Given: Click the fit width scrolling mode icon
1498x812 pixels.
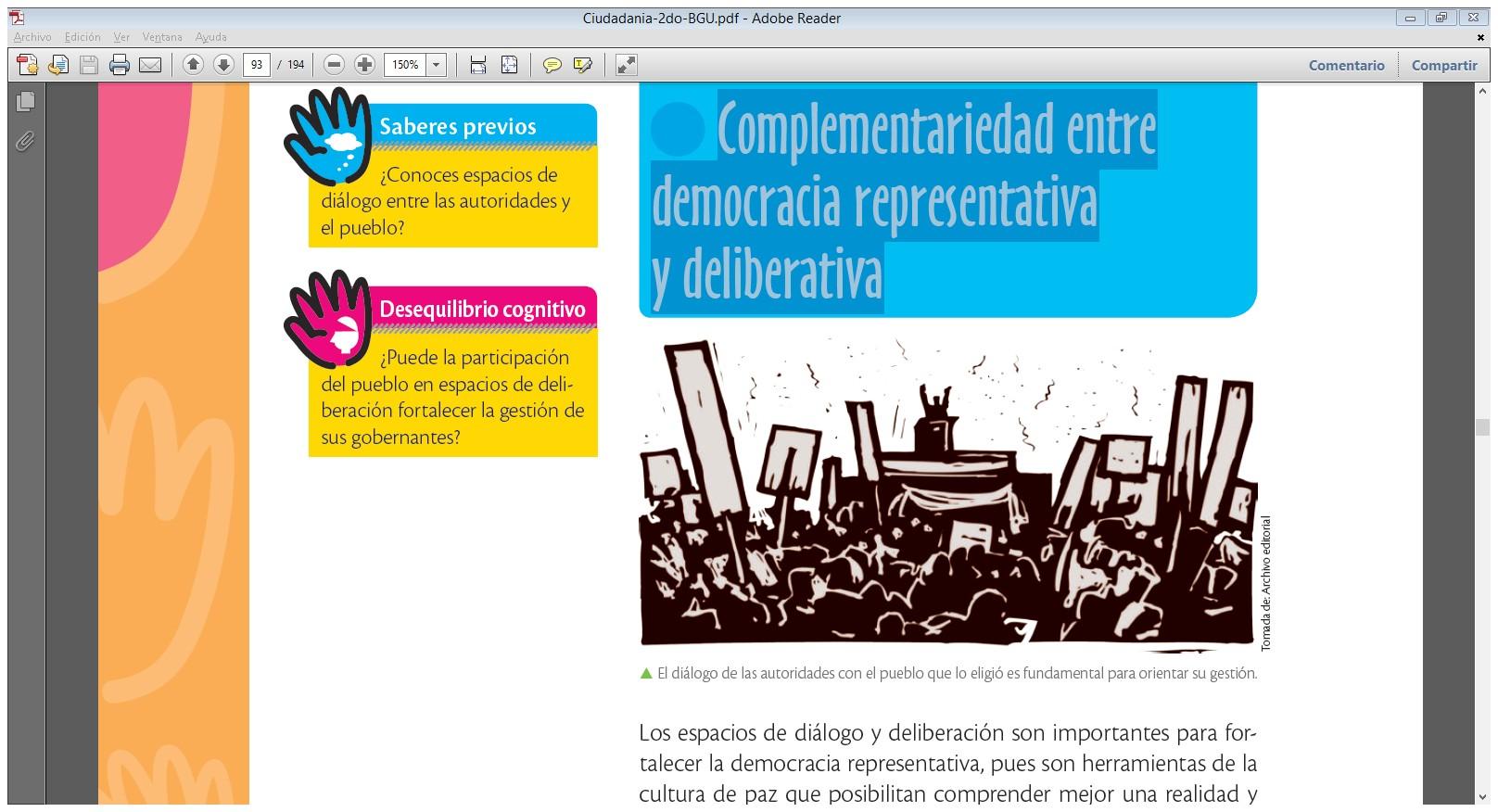Looking at the screenshot, I should (478, 65).
